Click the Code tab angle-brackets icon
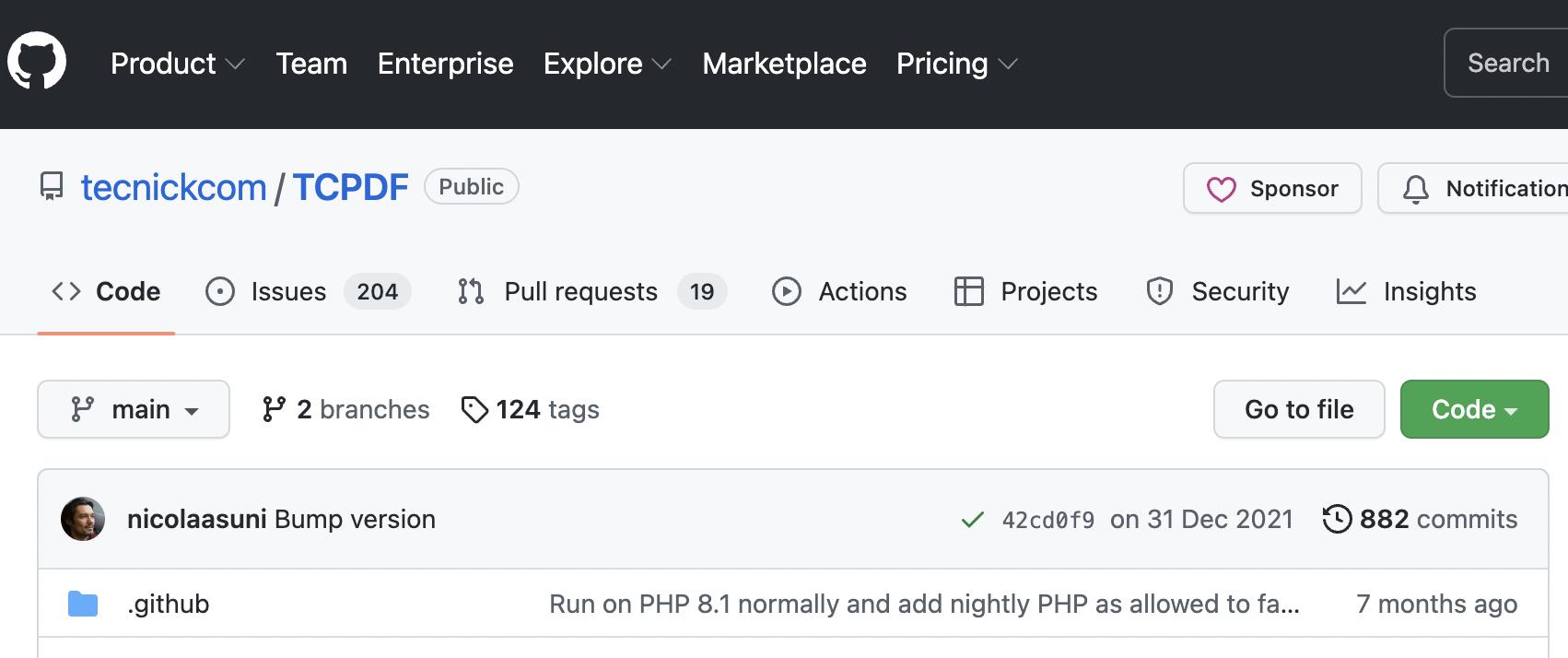The height and width of the screenshot is (658, 1568). 66,291
